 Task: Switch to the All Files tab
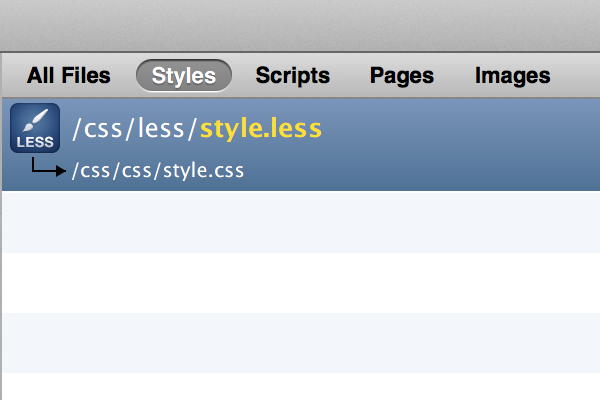pos(68,75)
